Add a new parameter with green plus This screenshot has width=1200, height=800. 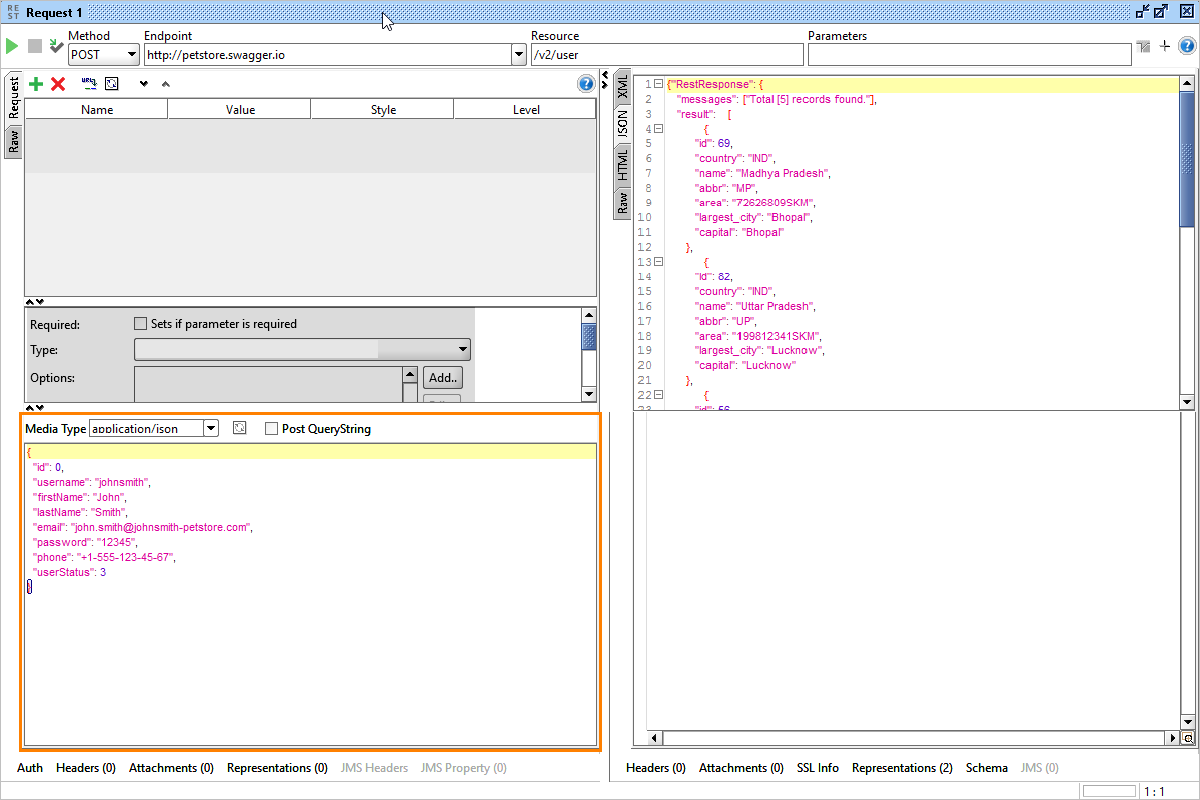(x=36, y=84)
